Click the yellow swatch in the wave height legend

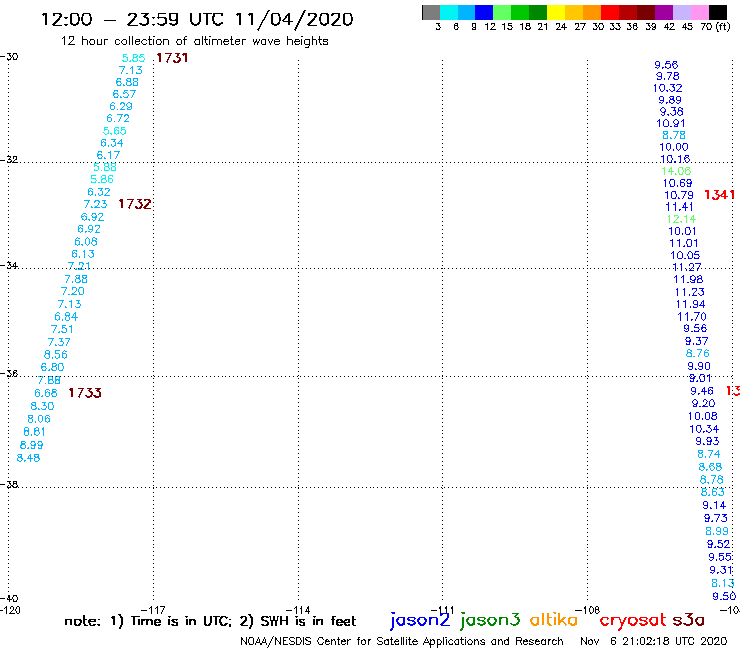coord(556,12)
